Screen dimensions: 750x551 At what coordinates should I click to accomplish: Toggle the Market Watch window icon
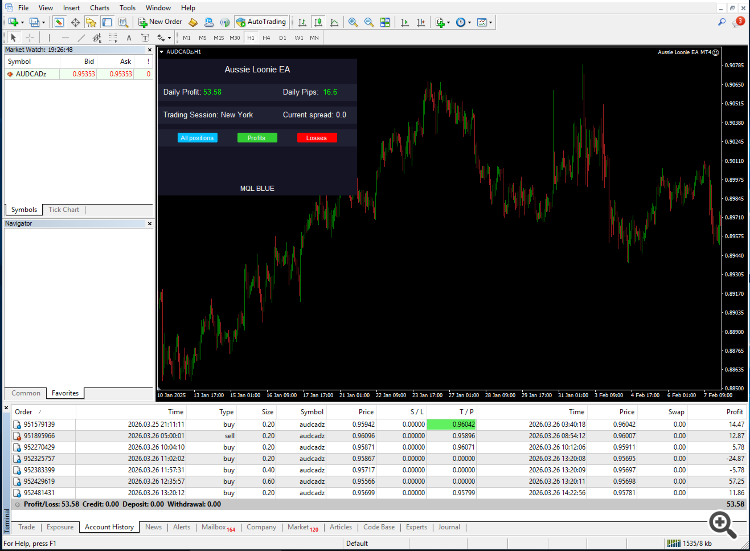59,22
